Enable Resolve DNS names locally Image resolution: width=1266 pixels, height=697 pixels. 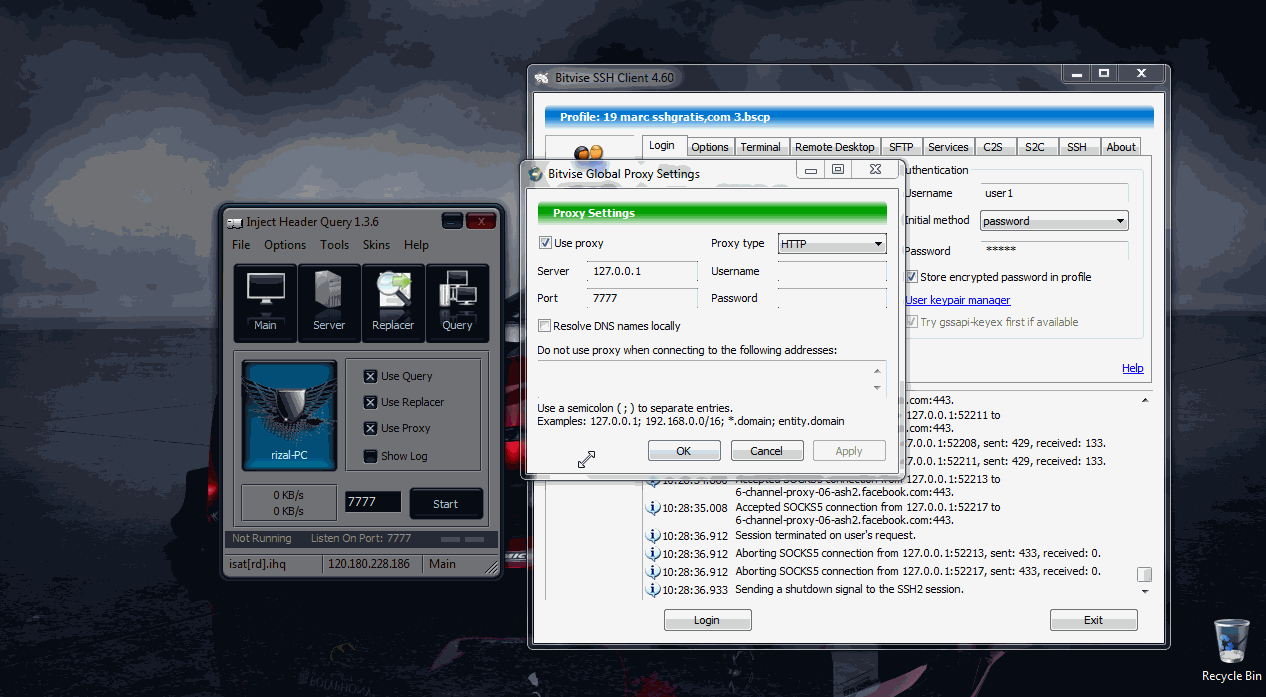(545, 326)
